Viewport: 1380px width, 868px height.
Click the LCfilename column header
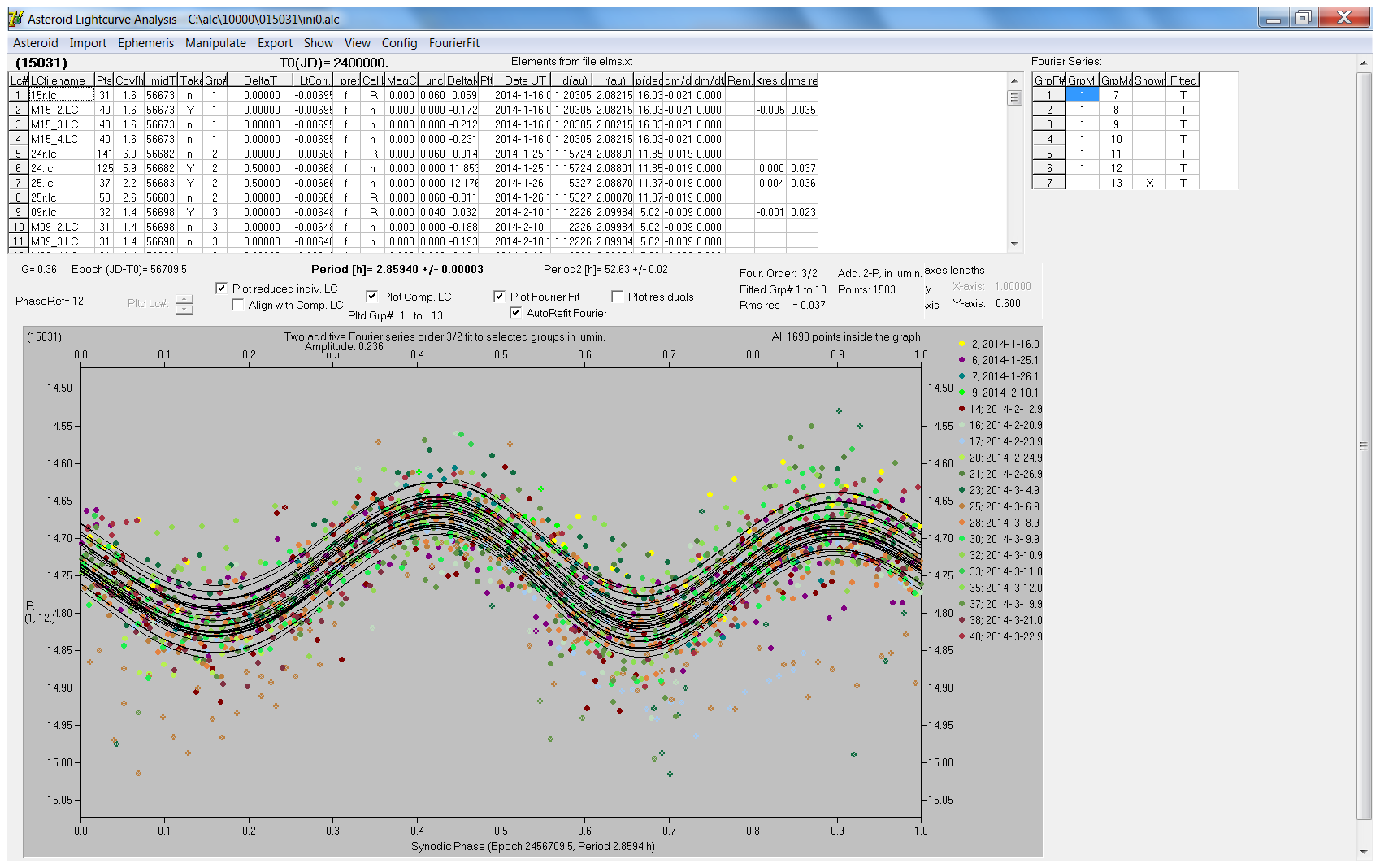(x=62, y=80)
